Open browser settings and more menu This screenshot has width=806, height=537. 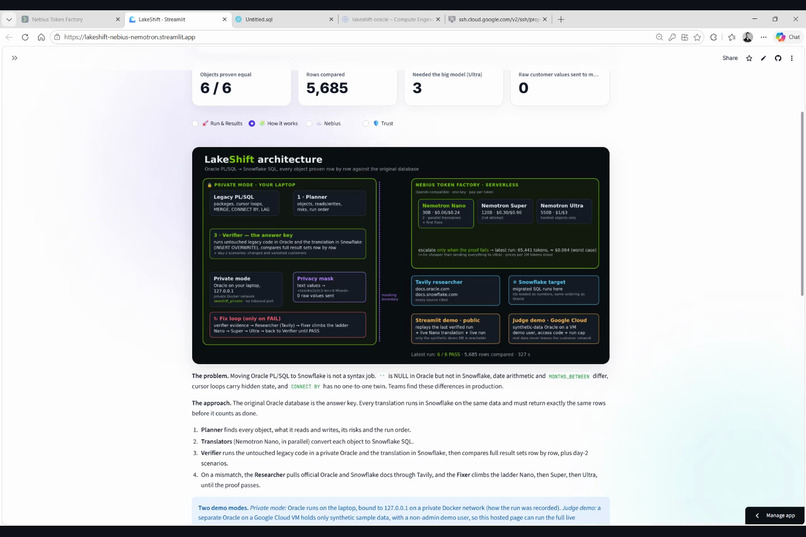(764, 37)
